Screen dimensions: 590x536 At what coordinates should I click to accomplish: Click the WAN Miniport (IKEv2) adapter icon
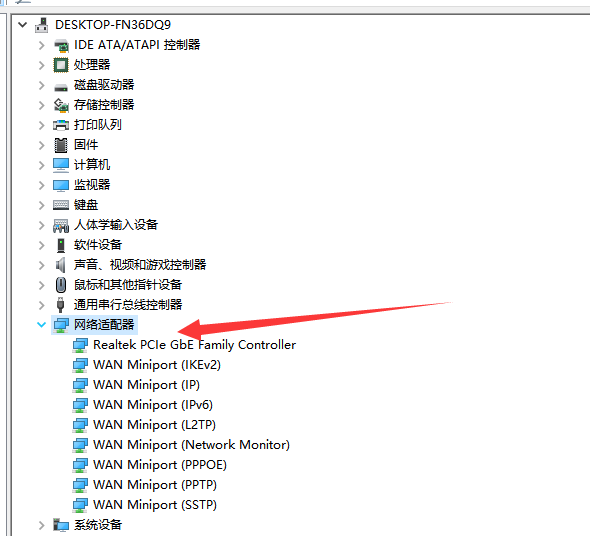[x=80, y=365]
